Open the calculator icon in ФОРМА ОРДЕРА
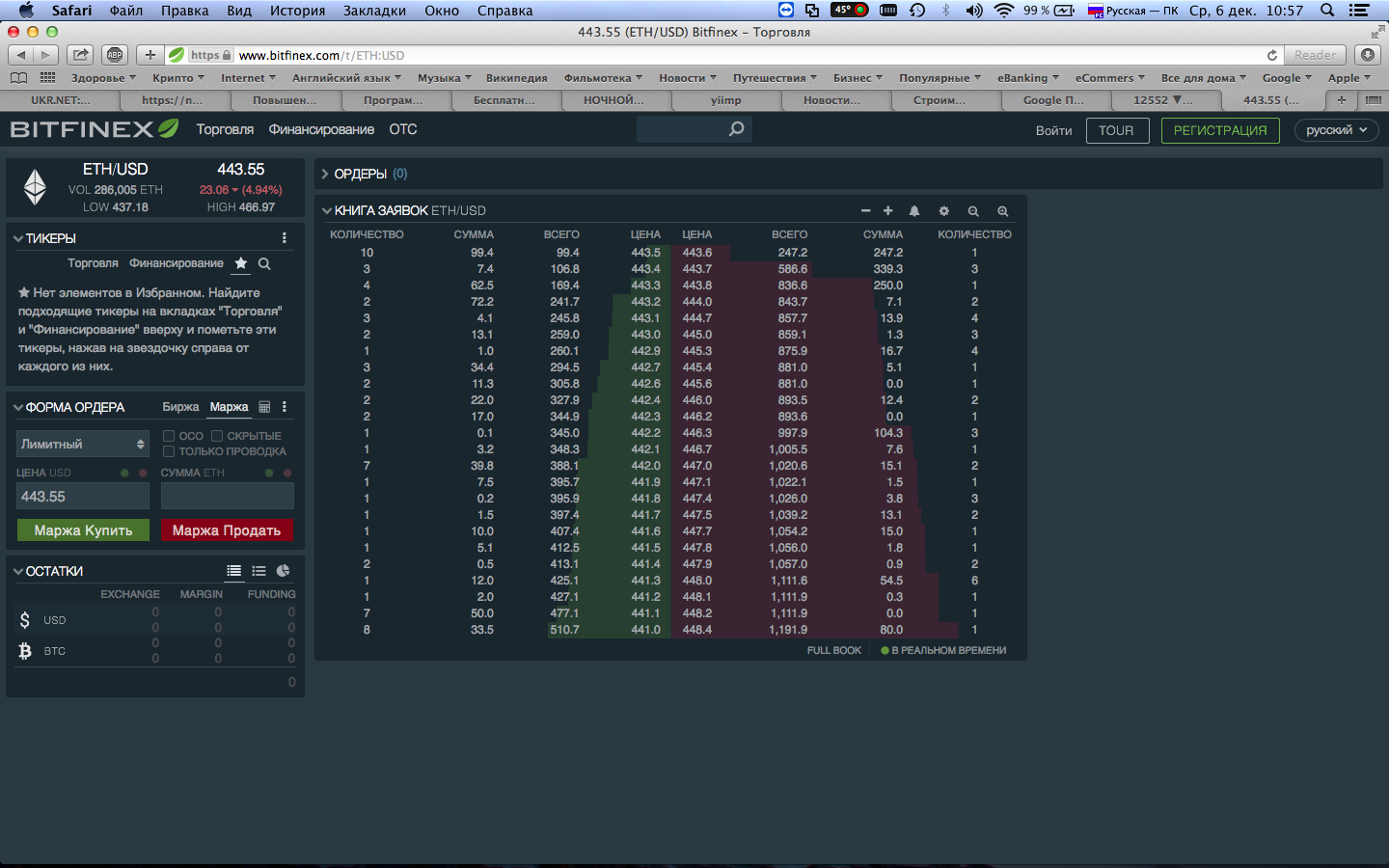The image size is (1389, 868). coord(264,407)
